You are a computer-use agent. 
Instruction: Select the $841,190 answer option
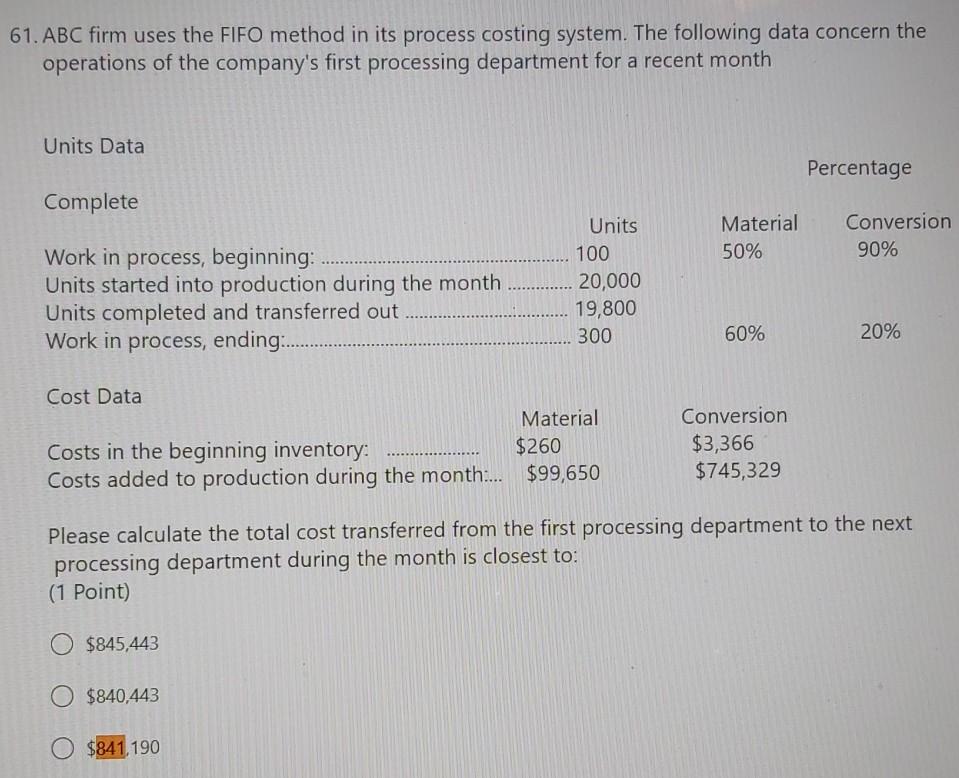(62, 746)
